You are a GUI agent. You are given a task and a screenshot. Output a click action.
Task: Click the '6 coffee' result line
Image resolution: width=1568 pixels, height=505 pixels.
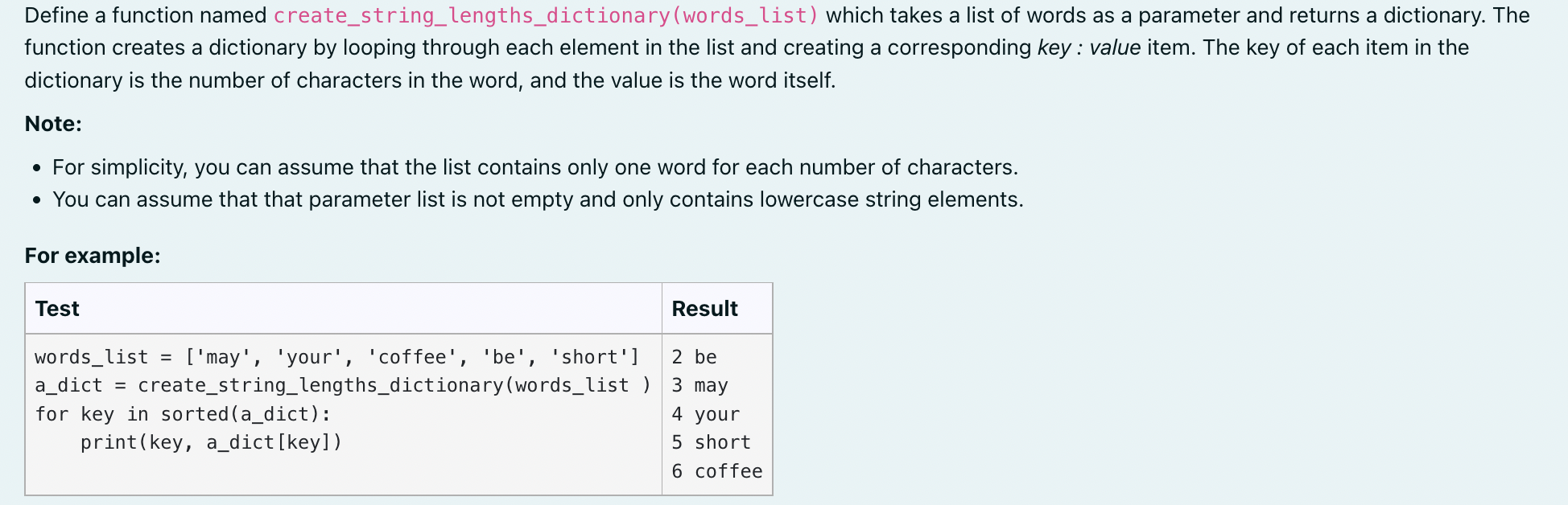[716, 471]
